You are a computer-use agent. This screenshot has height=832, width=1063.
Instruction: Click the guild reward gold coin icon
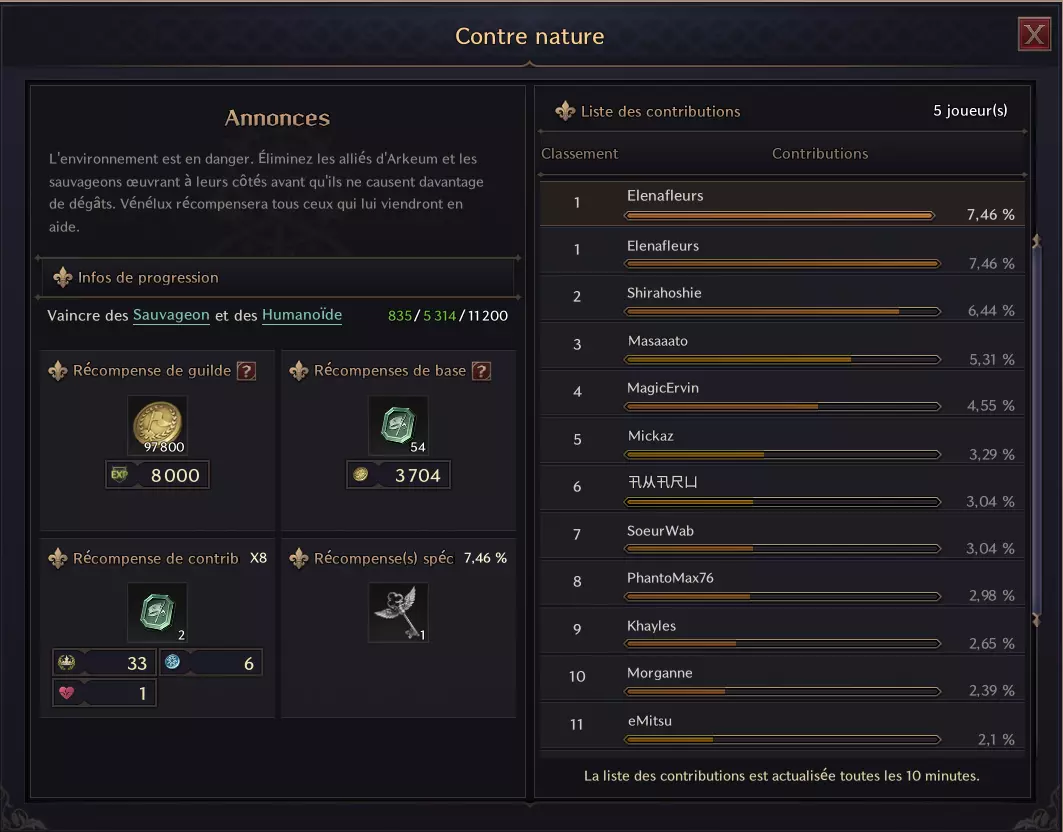158,424
